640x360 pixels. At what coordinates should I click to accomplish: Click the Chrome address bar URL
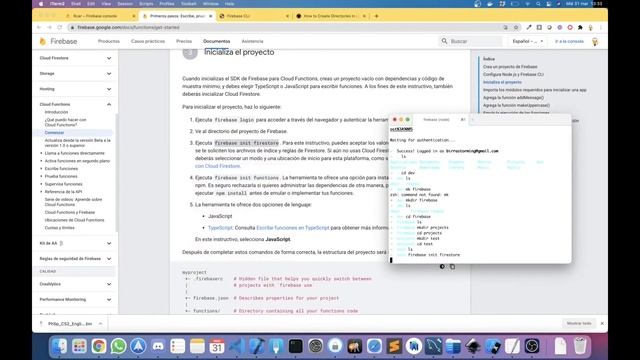coord(128,27)
